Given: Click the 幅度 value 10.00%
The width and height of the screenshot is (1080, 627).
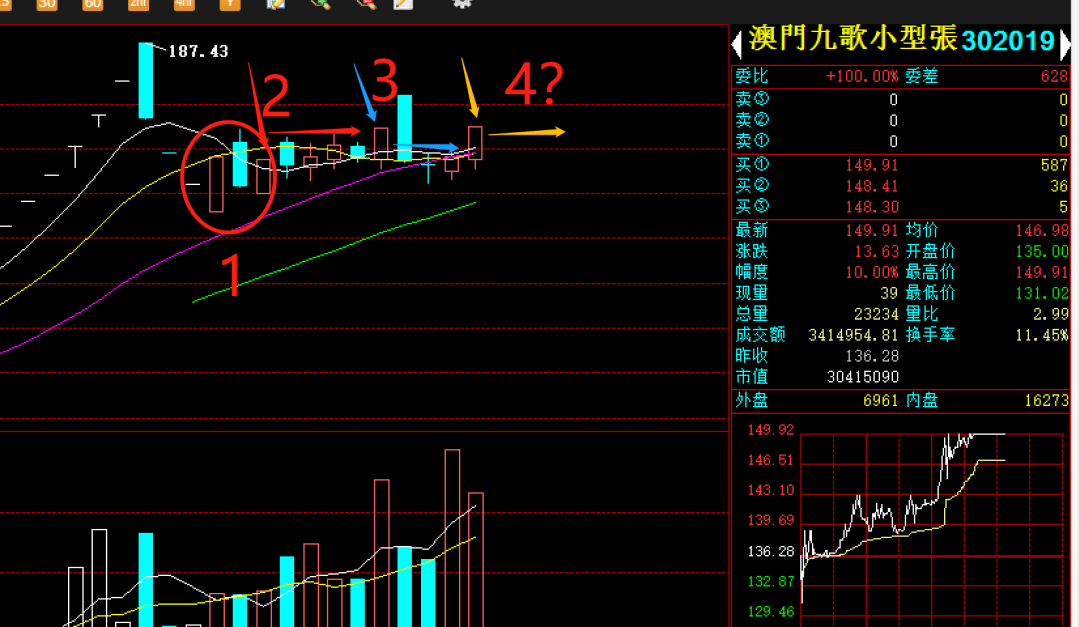Looking at the screenshot, I should coord(871,272).
